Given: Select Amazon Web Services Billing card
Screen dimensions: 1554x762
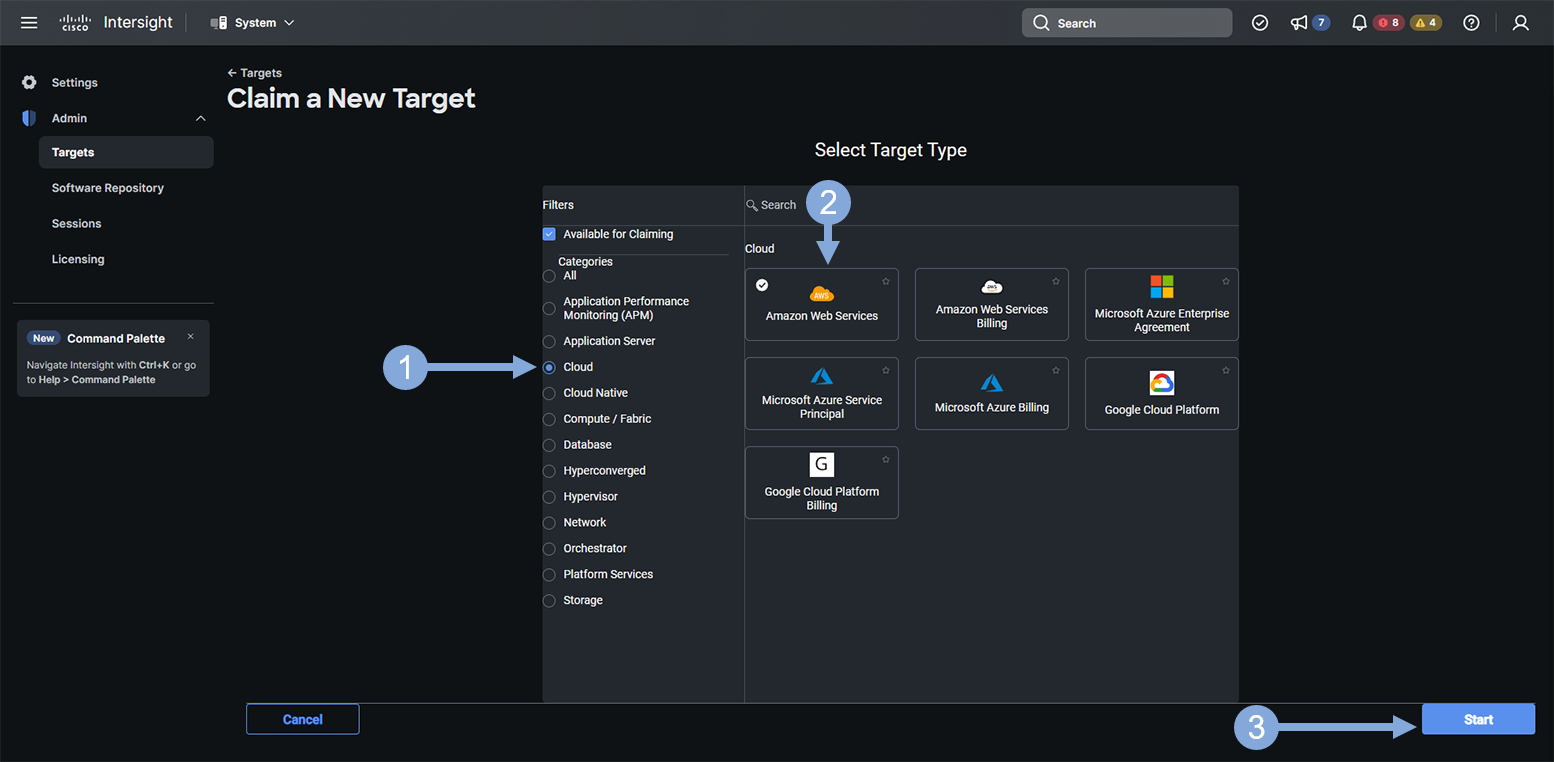Looking at the screenshot, I should [x=992, y=304].
